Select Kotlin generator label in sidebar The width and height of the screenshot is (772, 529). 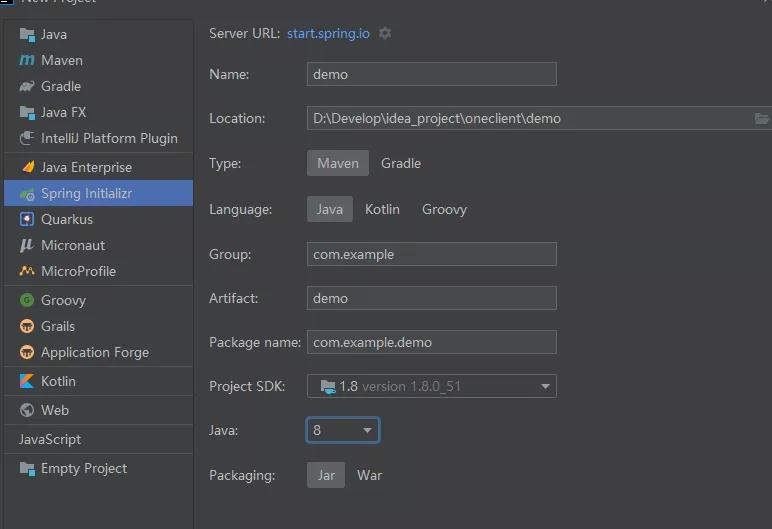(x=59, y=381)
